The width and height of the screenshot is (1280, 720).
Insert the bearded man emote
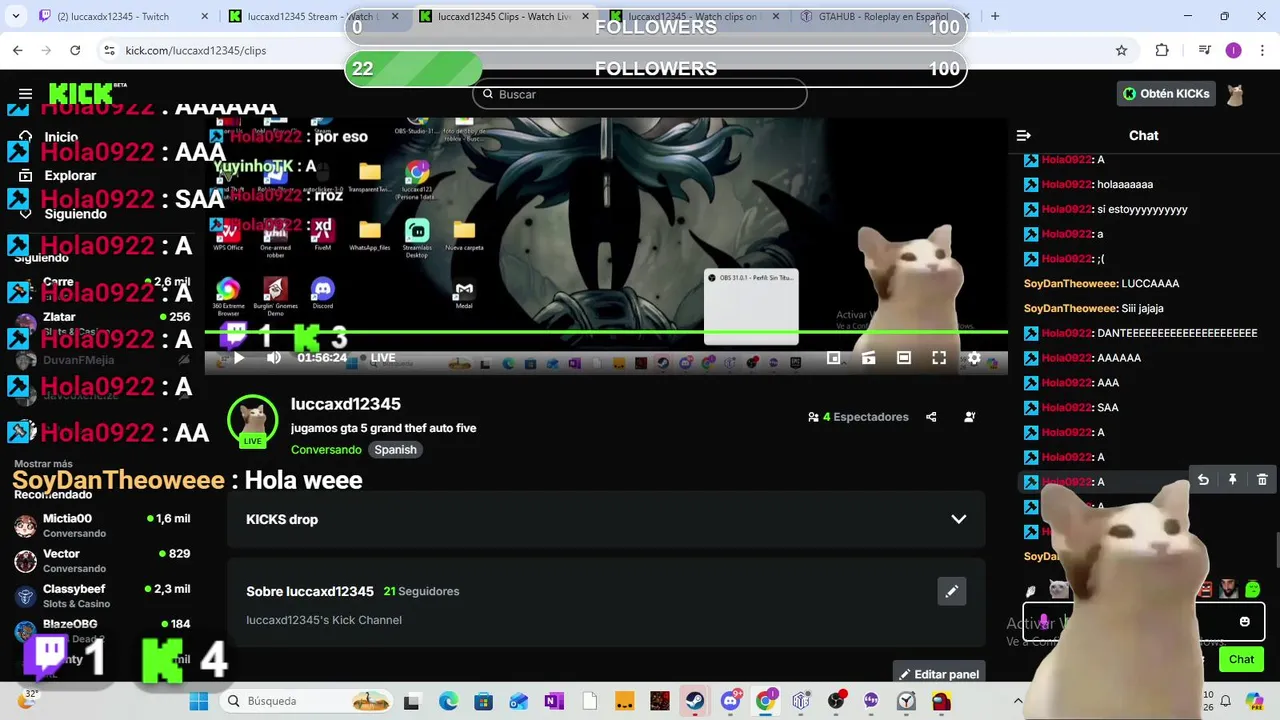click(x=1228, y=590)
